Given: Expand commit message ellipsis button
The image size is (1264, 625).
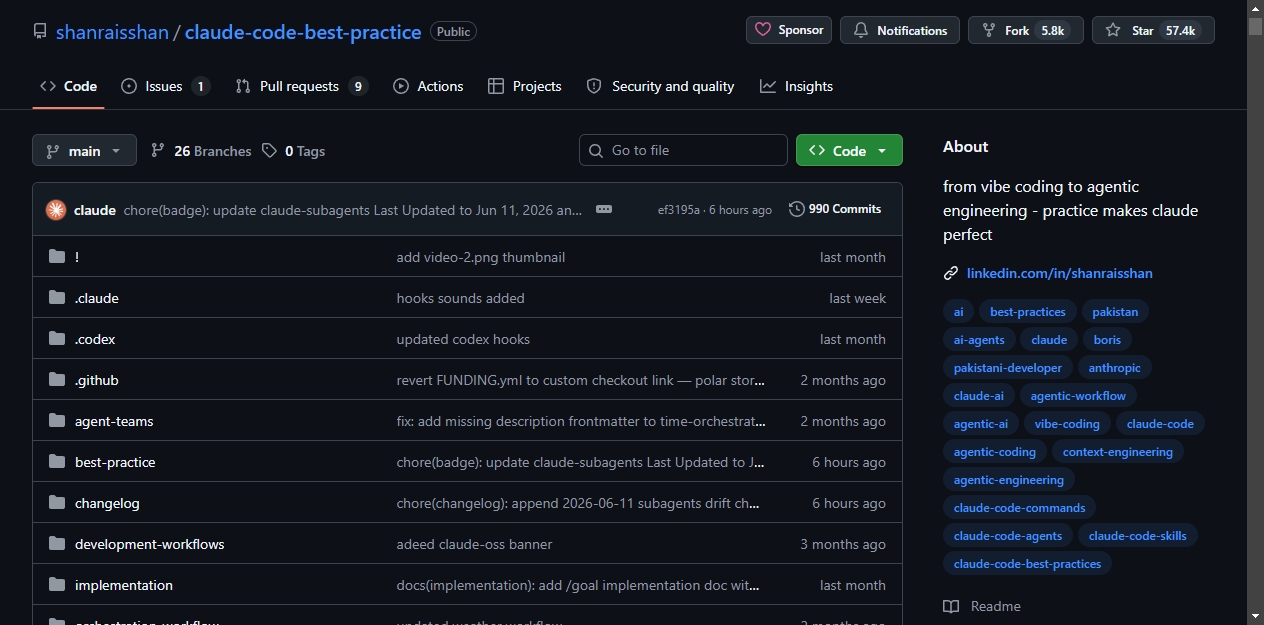Looking at the screenshot, I should [x=603, y=209].
